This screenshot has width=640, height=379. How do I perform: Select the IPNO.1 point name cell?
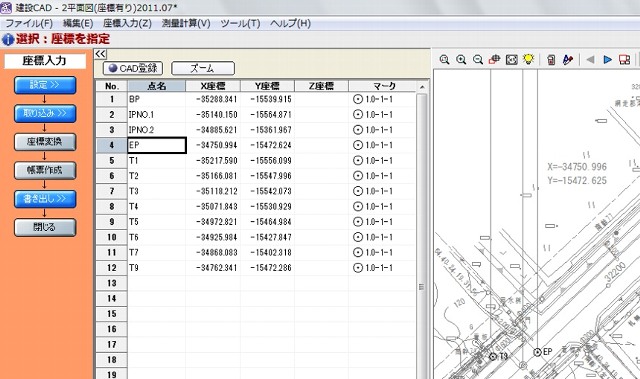tap(157, 115)
